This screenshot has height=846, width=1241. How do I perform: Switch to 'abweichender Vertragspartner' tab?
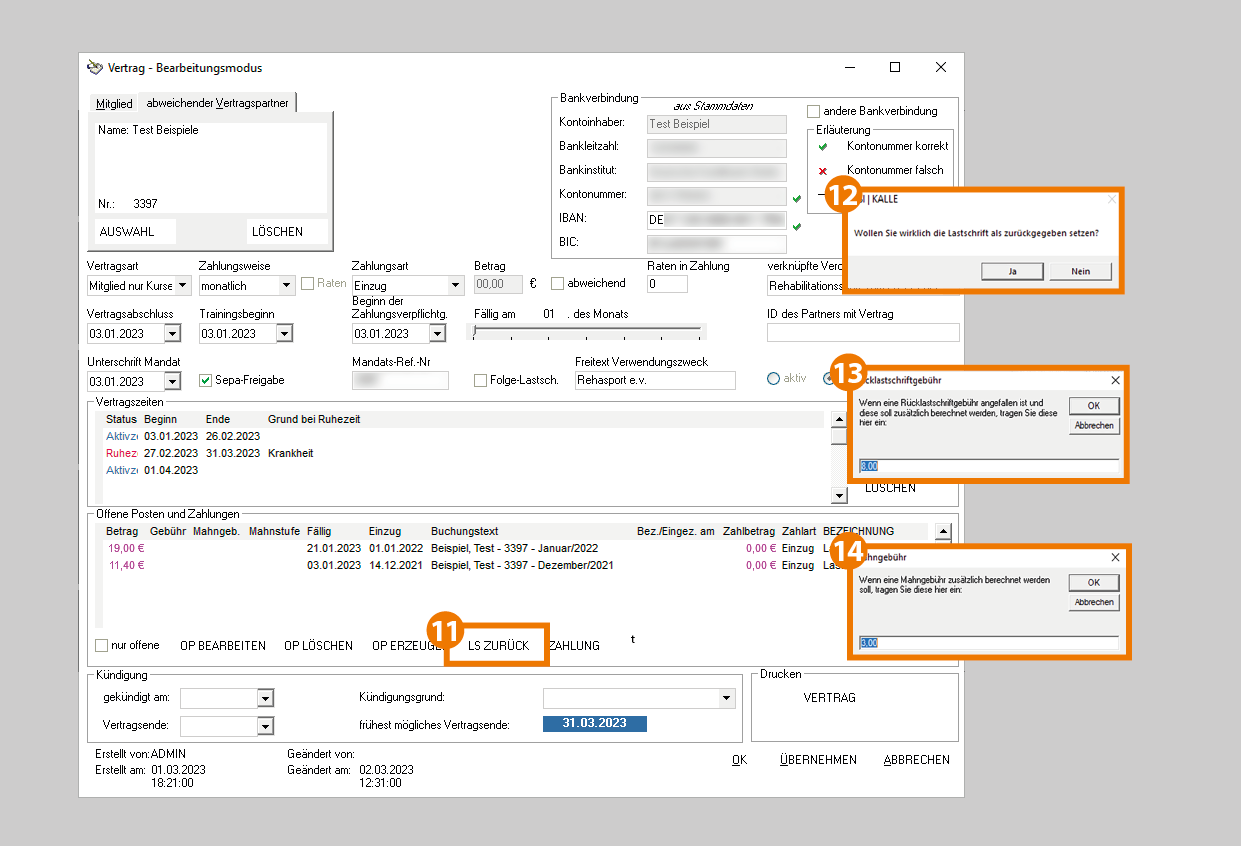(217, 103)
